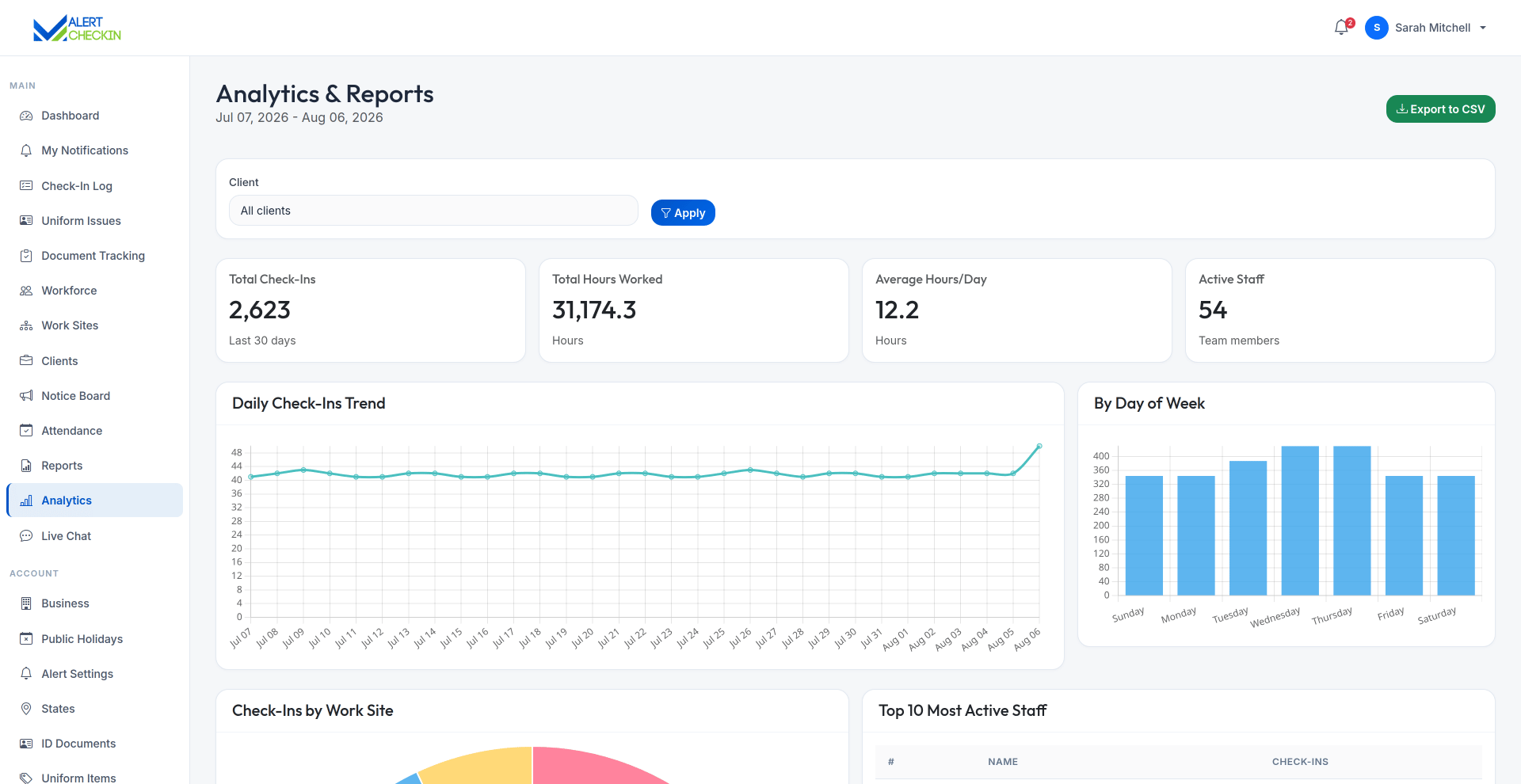Screen dimensions: 1521x784
Task: Open the All clients dropdown
Action: (433, 211)
